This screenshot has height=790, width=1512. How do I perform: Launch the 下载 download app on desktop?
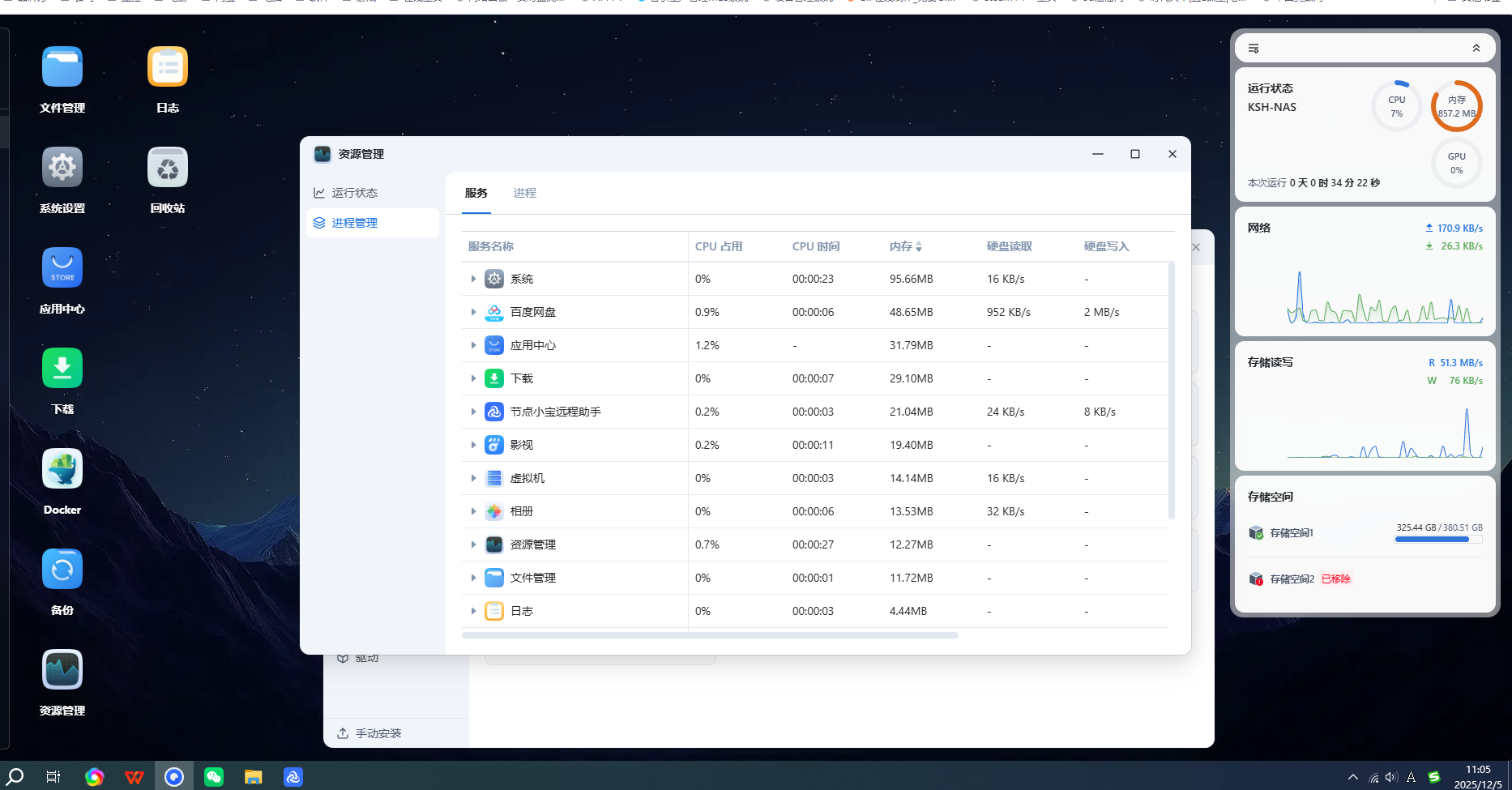62,369
